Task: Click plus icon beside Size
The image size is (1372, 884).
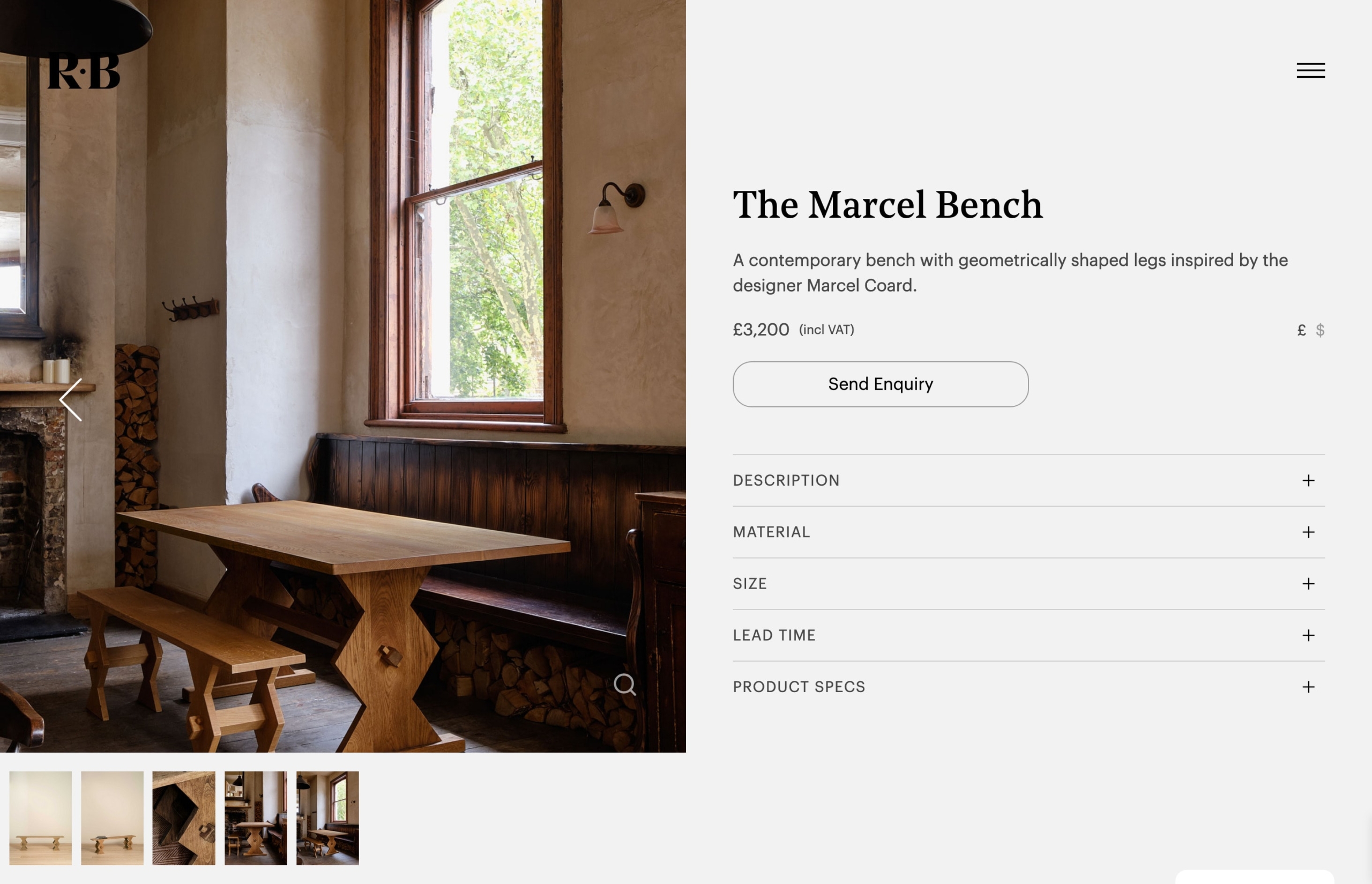Action: pyautogui.click(x=1308, y=584)
